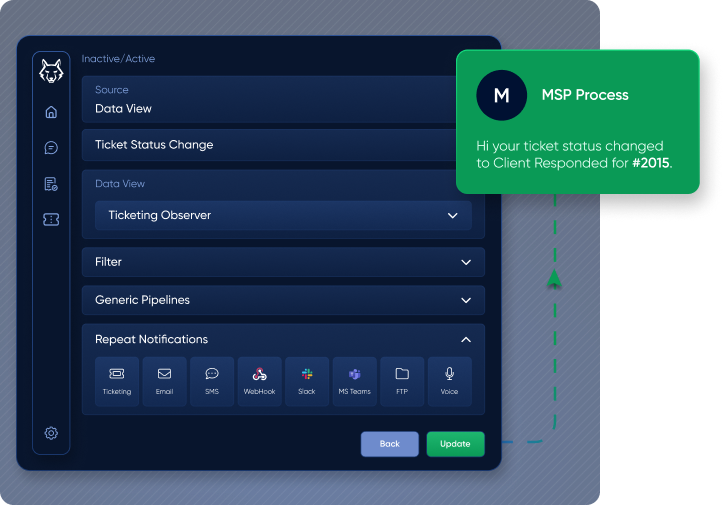Open the reports document sidebar icon
Image resolution: width=724 pixels, height=505 pixels.
coord(51,184)
